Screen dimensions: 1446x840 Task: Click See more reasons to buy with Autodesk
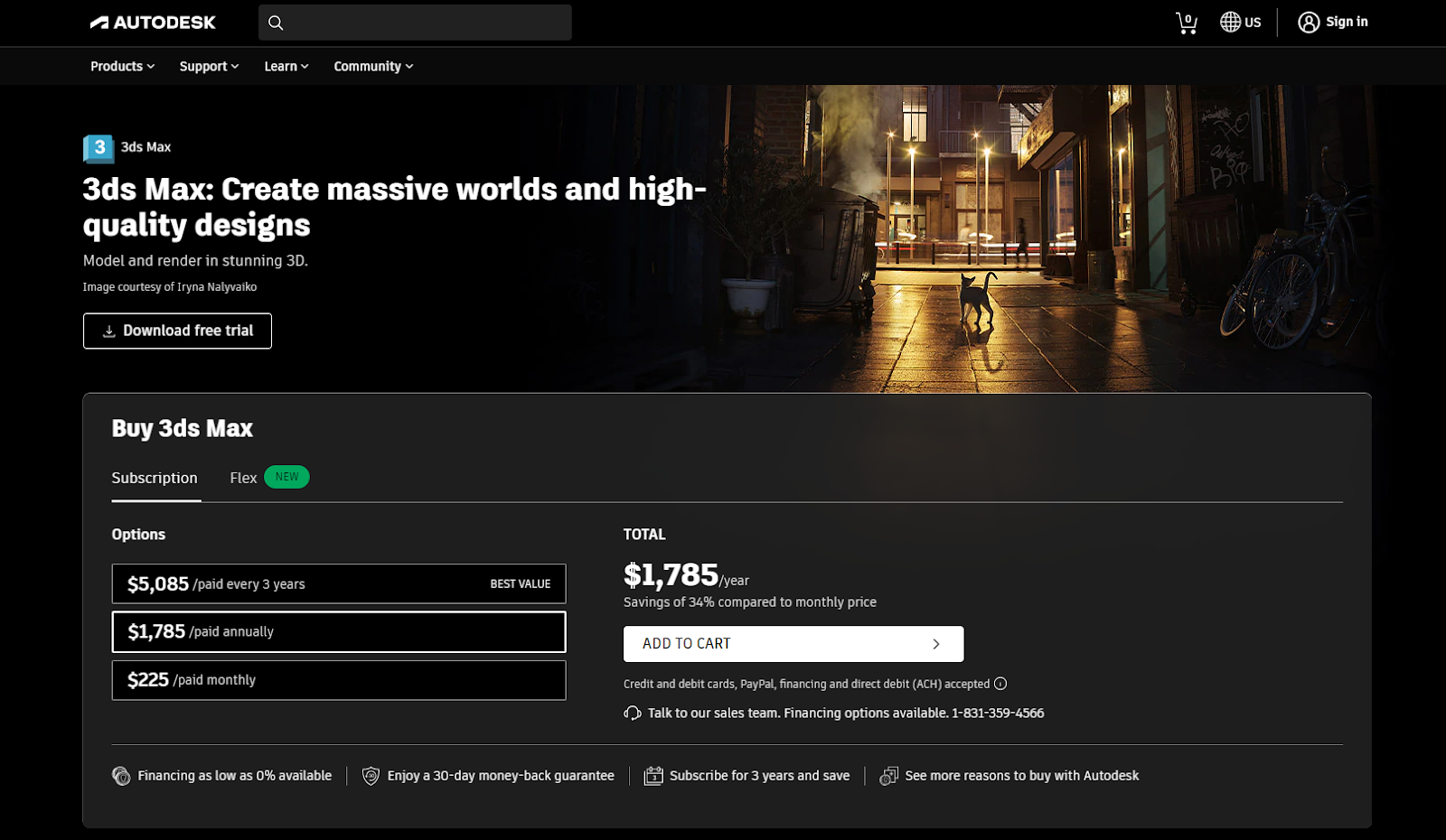click(1021, 776)
